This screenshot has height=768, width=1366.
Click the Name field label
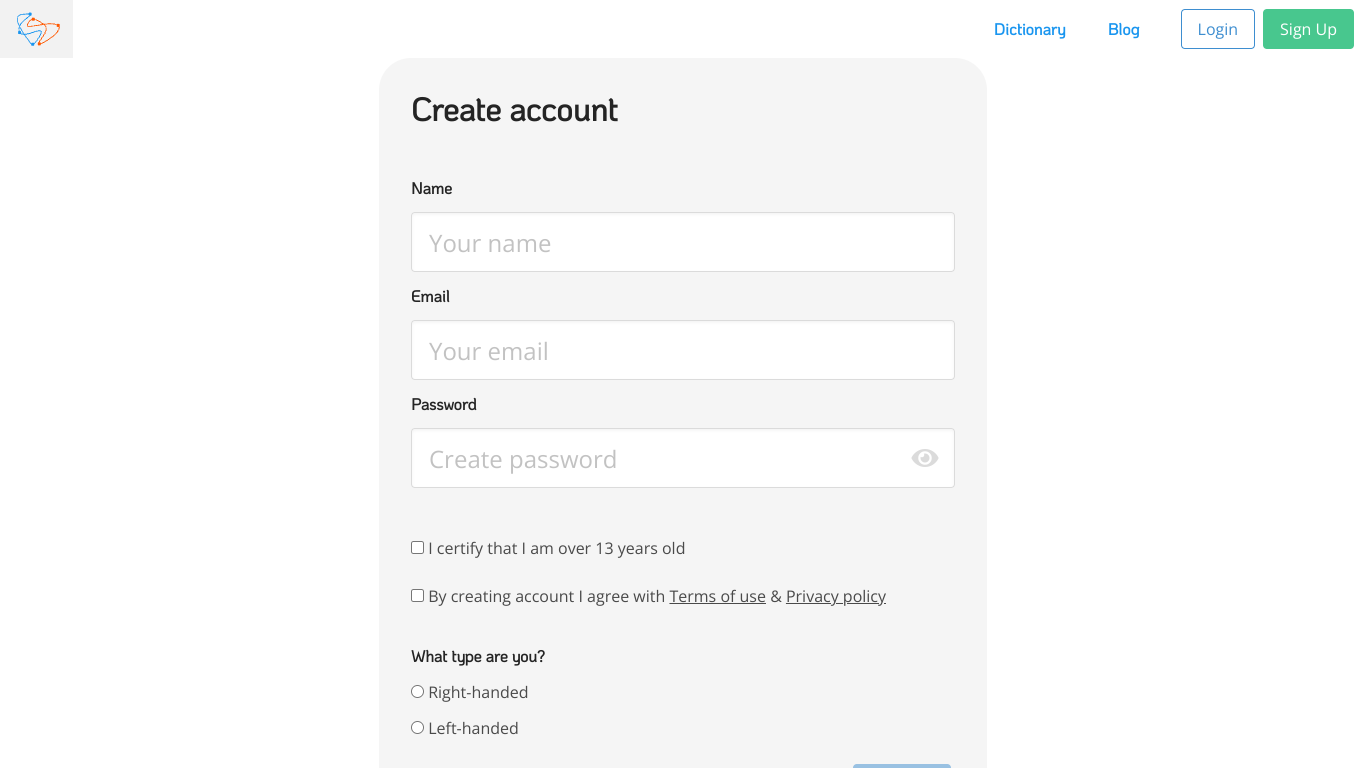(432, 188)
